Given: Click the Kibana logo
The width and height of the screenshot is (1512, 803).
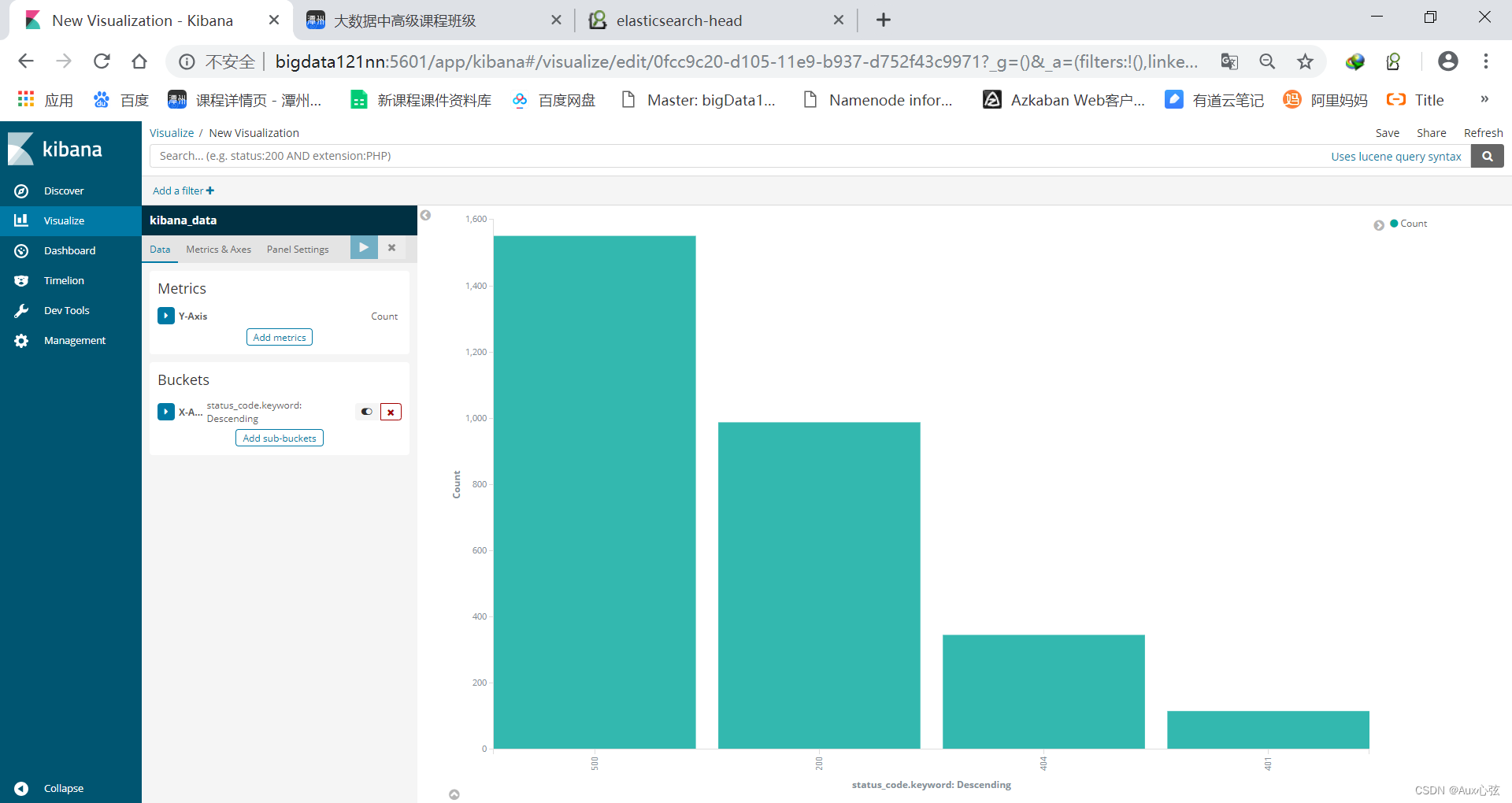Looking at the screenshot, I should [55, 149].
